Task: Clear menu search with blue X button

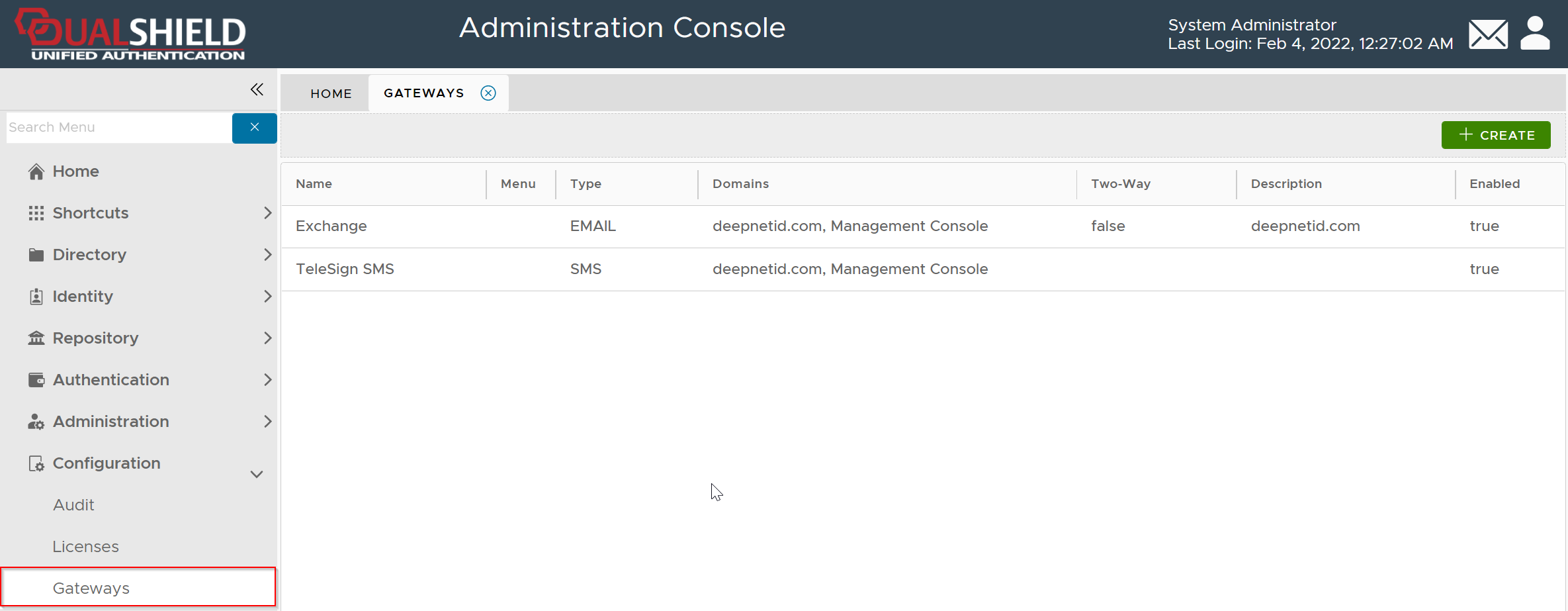Action: (x=254, y=128)
